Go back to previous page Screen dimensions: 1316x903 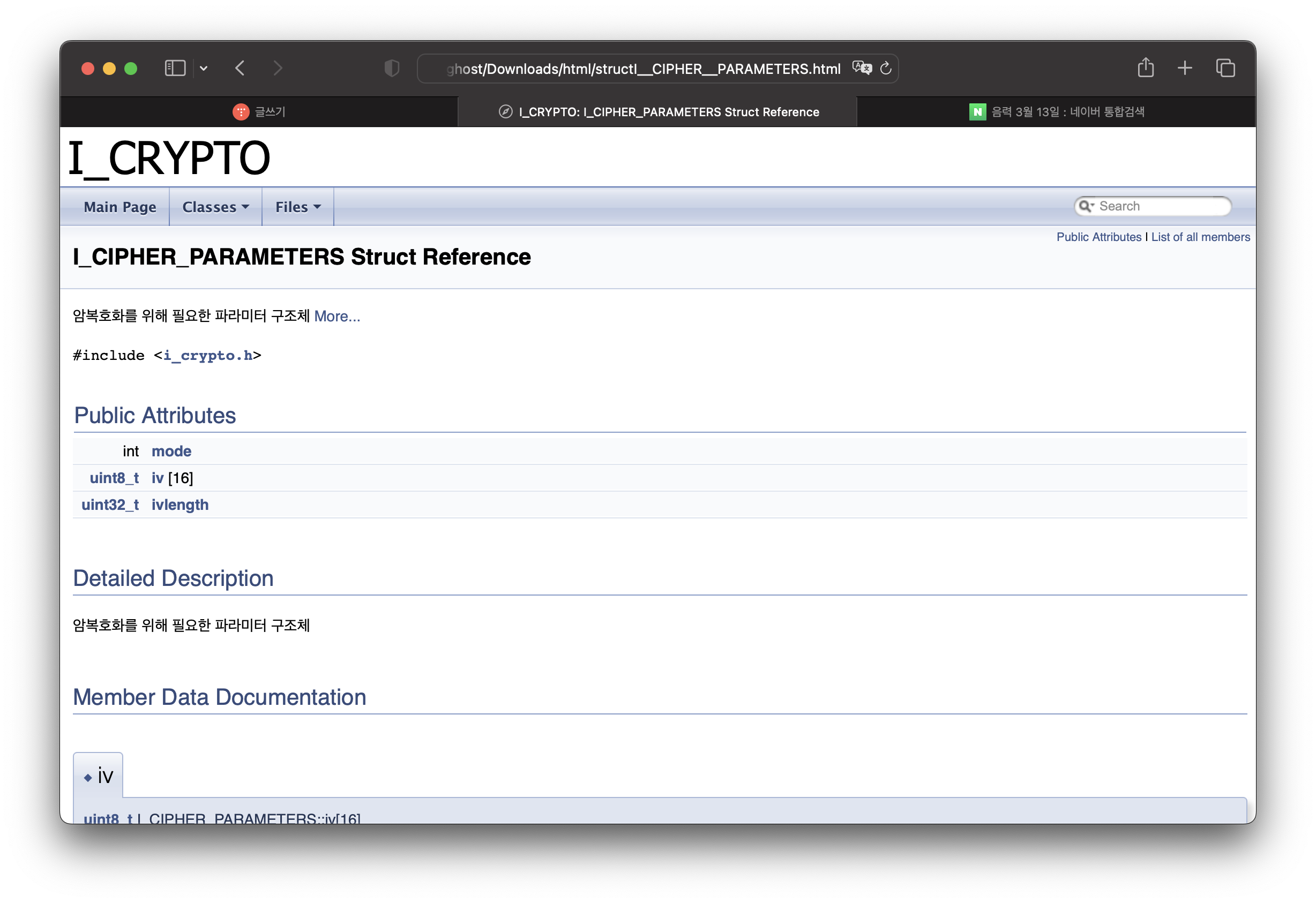coord(240,69)
